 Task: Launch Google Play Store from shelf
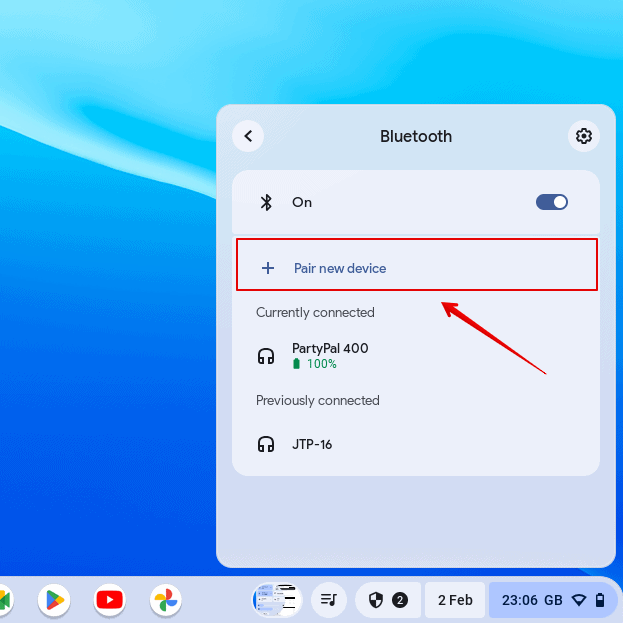(54, 600)
